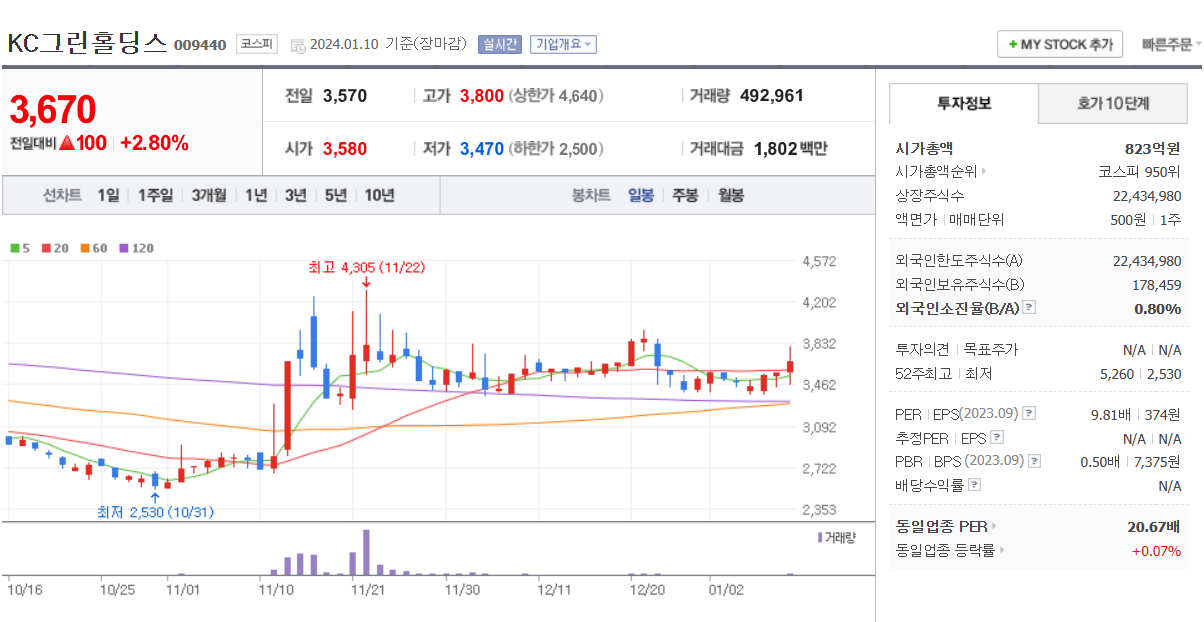1204x622 pixels.
Task: Click the 코스피 950위 ranking value
Action: pos(1140,171)
